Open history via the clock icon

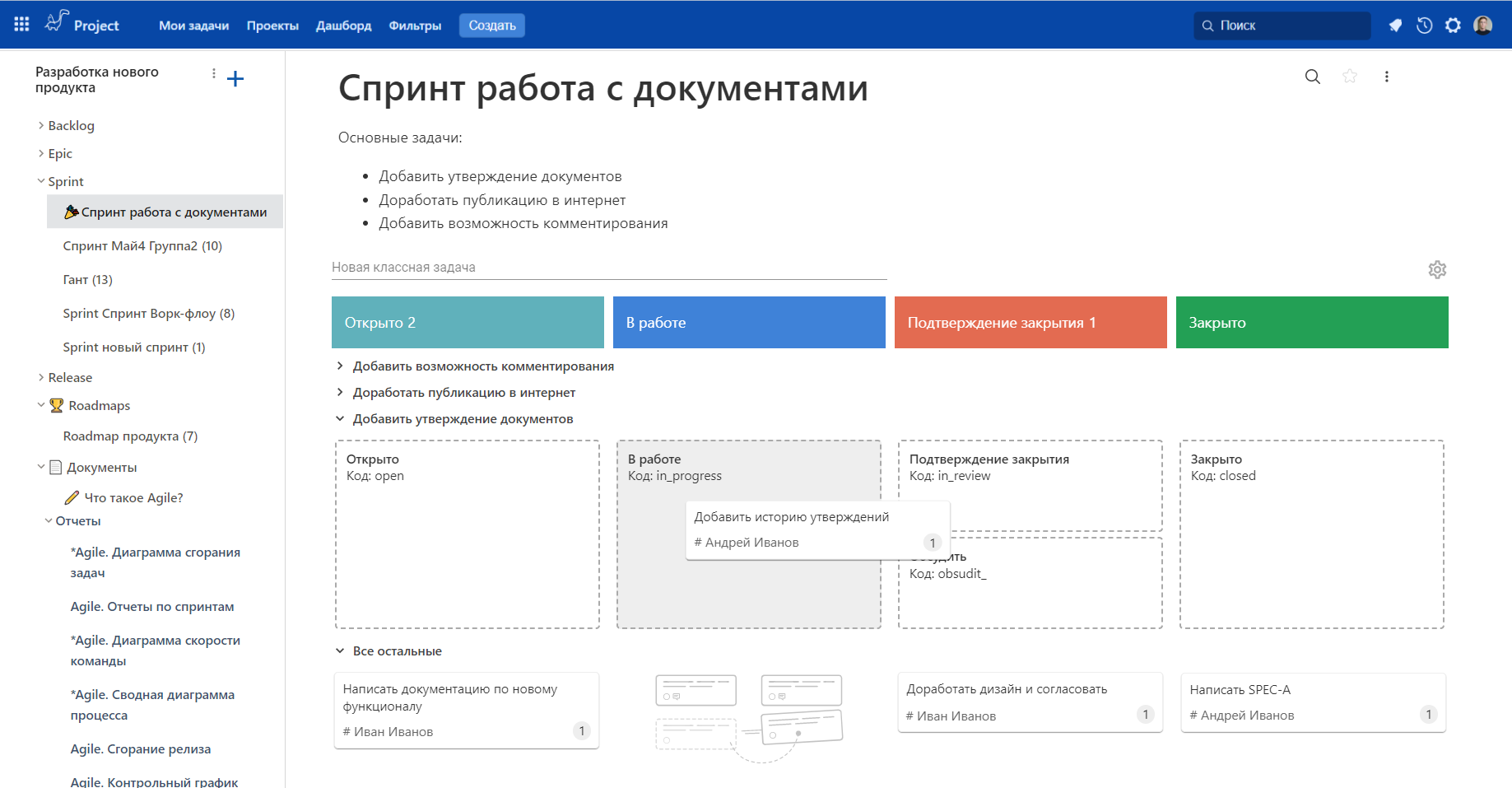(1425, 26)
